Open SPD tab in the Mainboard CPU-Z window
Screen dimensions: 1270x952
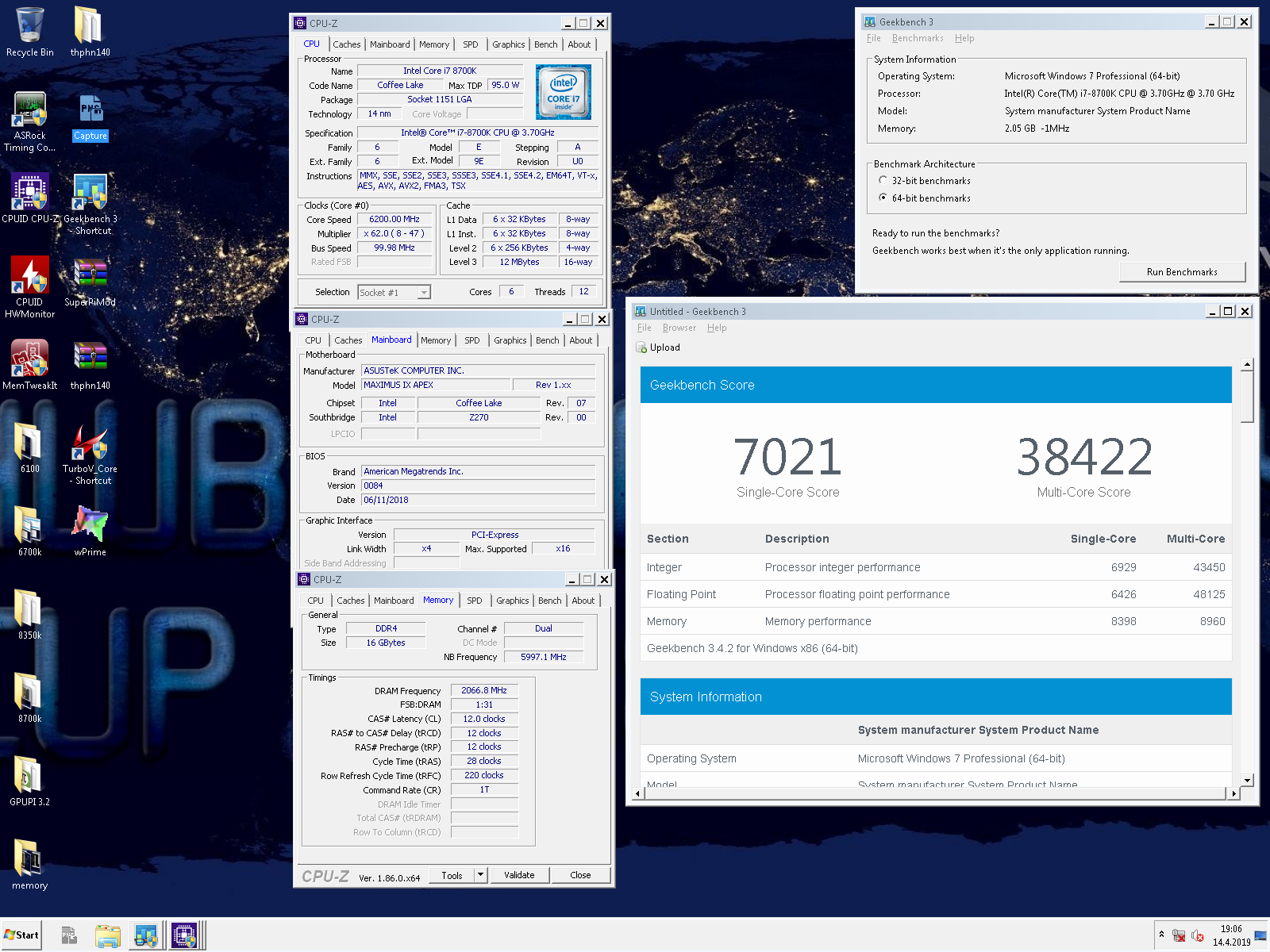(x=472, y=340)
